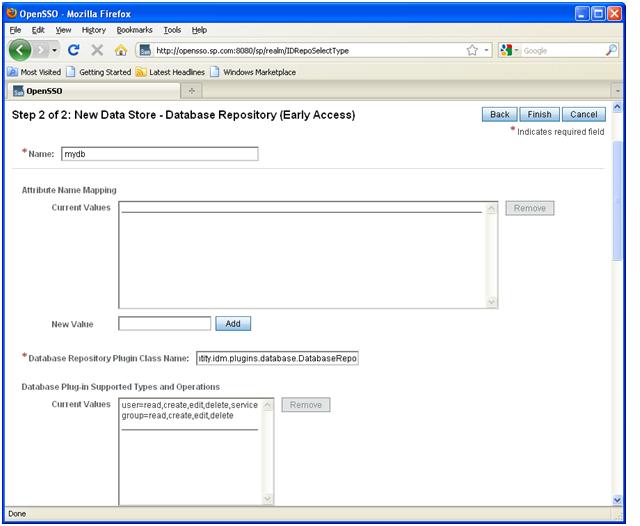Open the Bookmarks menu
The width and height of the screenshot is (640, 526).
pyautogui.click(x=134, y=30)
